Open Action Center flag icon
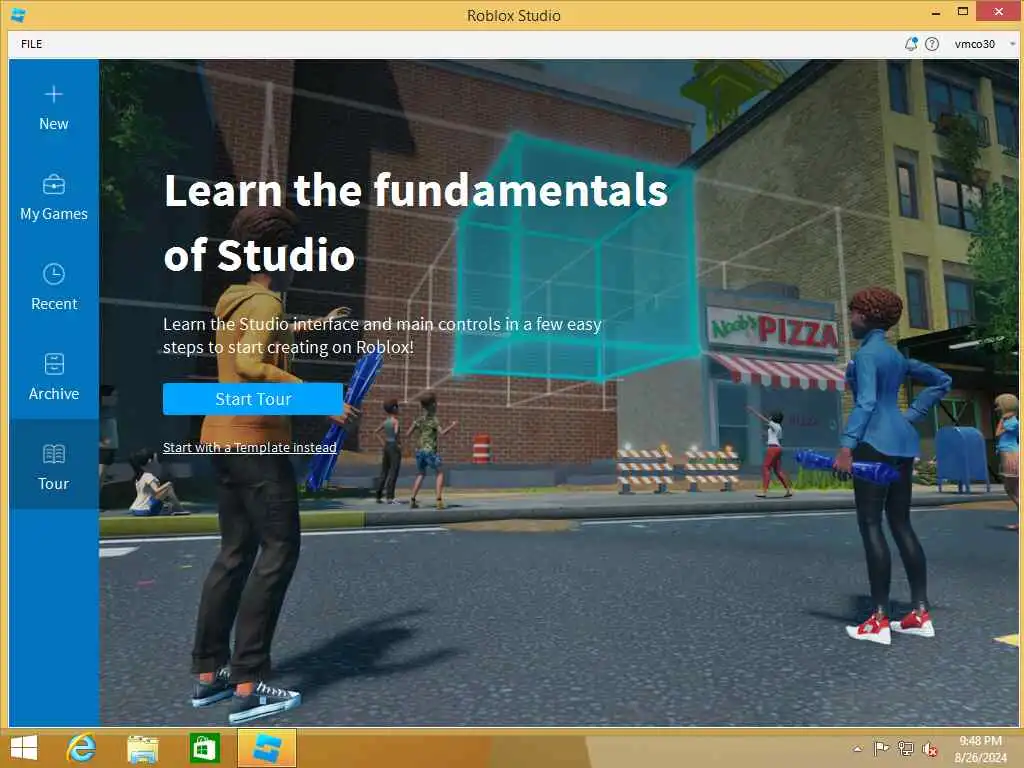This screenshot has width=1024, height=768. point(881,748)
